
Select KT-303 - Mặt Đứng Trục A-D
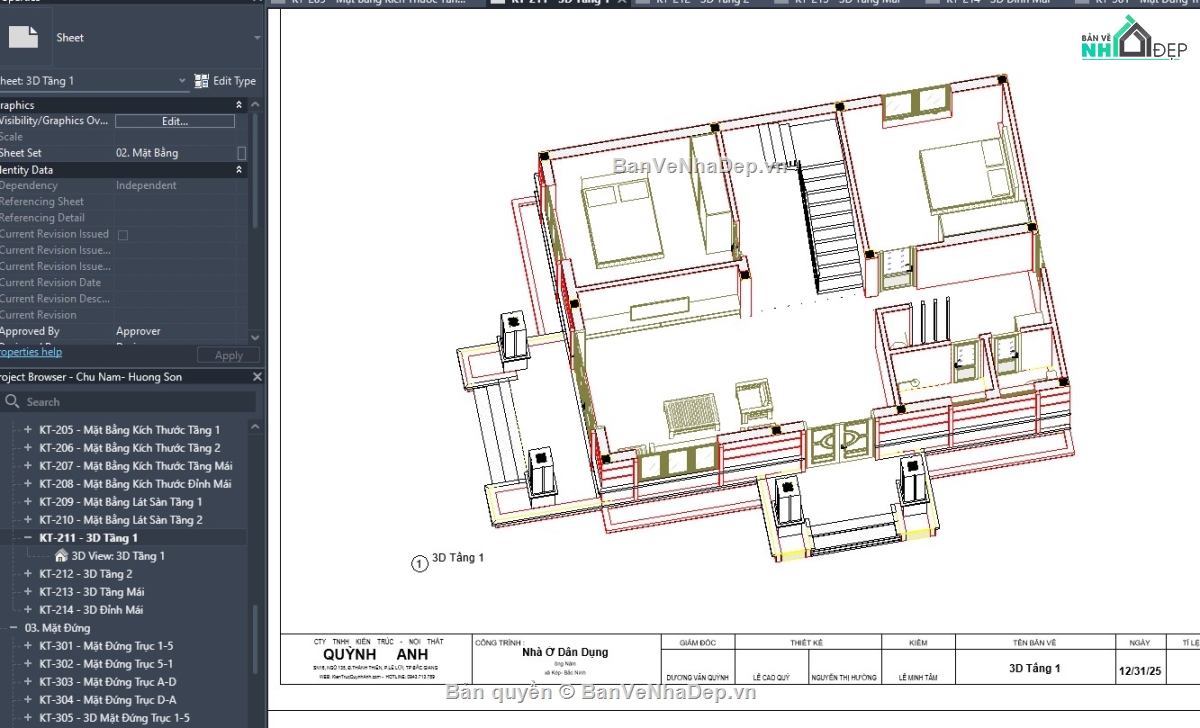[x=108, y=682]
